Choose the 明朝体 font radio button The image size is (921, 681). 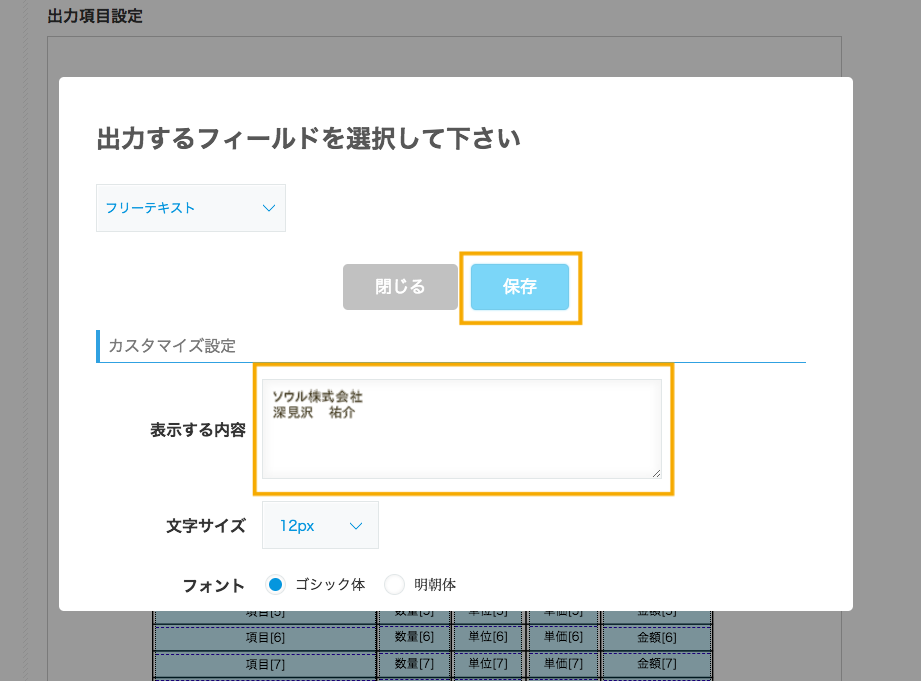coord(395,585)
